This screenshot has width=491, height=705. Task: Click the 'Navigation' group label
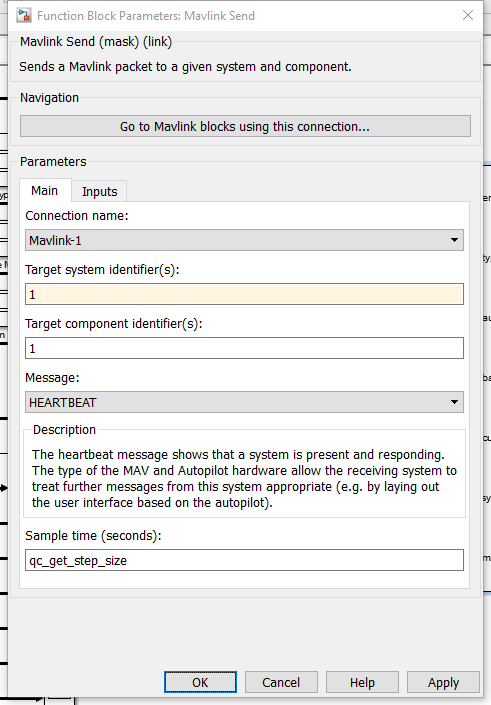click(49, 98)
